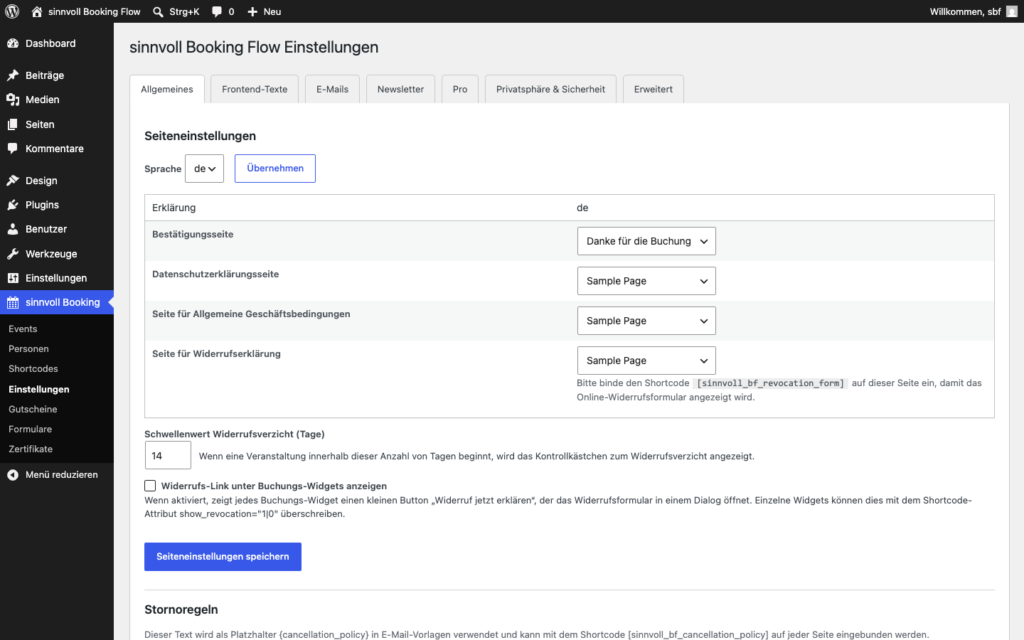
Task: Open the E-Mails tab
Action: [x=332, y=89]
